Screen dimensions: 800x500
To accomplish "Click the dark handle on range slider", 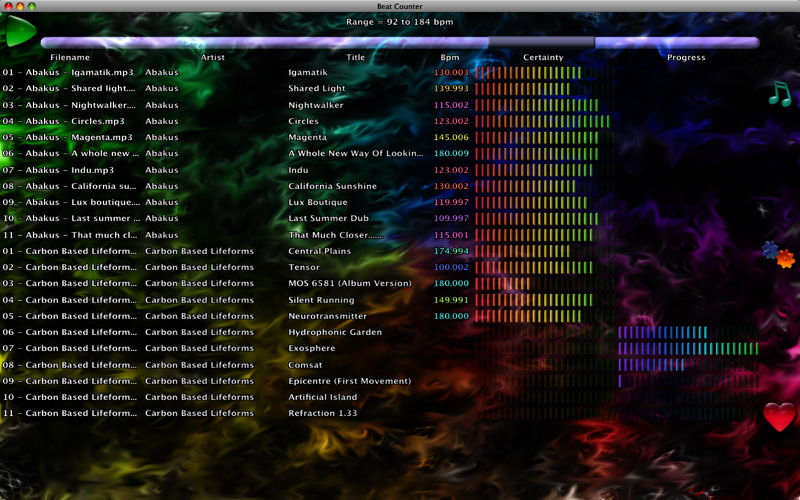I will click(x=541, y=42).
